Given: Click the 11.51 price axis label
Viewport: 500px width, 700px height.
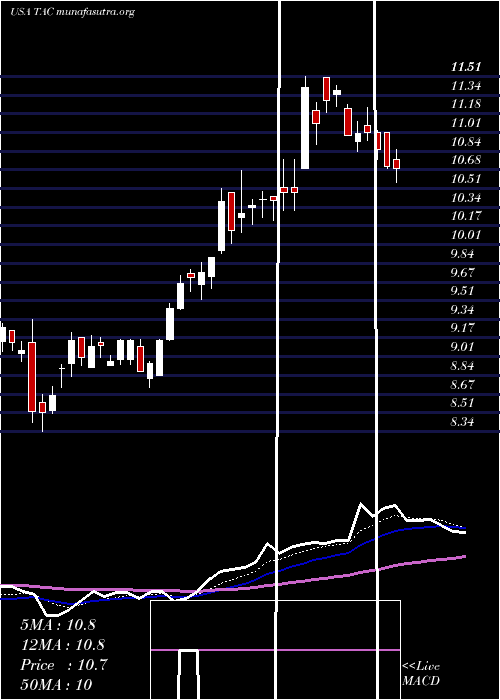Looking at the screenshot, I should pyautogui.click(x=466, y=67).
